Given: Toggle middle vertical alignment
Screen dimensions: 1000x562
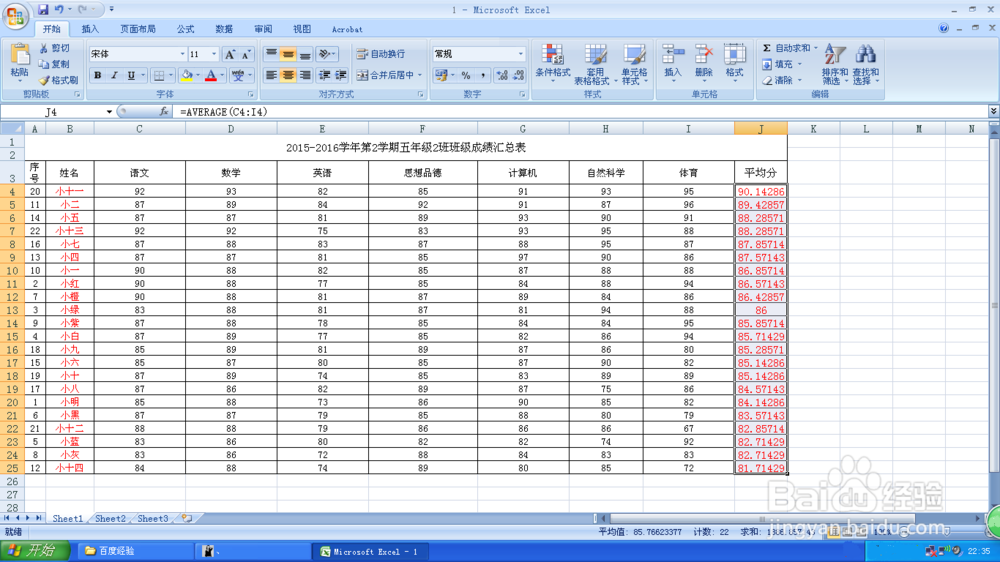Looking at the screenshot, I should 288,54.
